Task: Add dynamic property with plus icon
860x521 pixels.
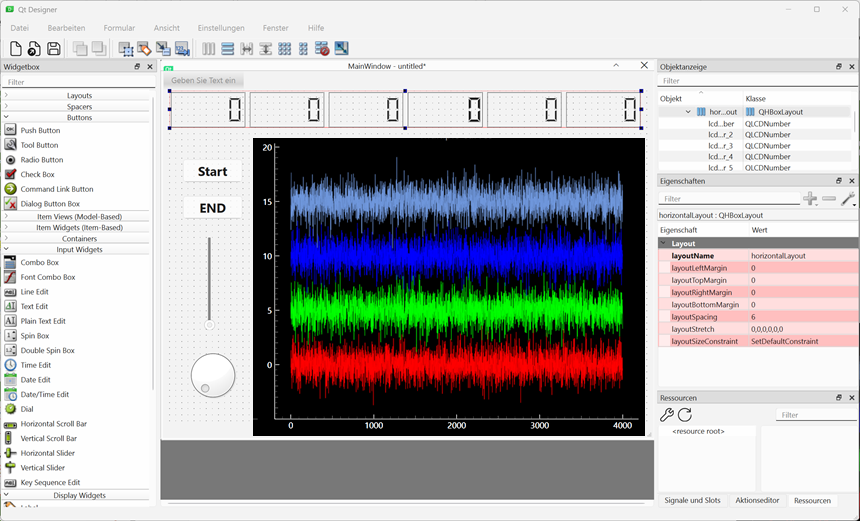Action: click(x=810, y=199)
